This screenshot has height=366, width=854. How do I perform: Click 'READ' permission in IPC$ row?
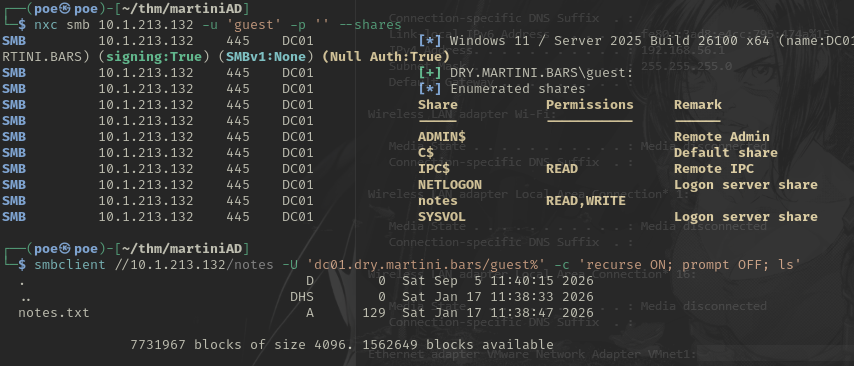point(562,168)
